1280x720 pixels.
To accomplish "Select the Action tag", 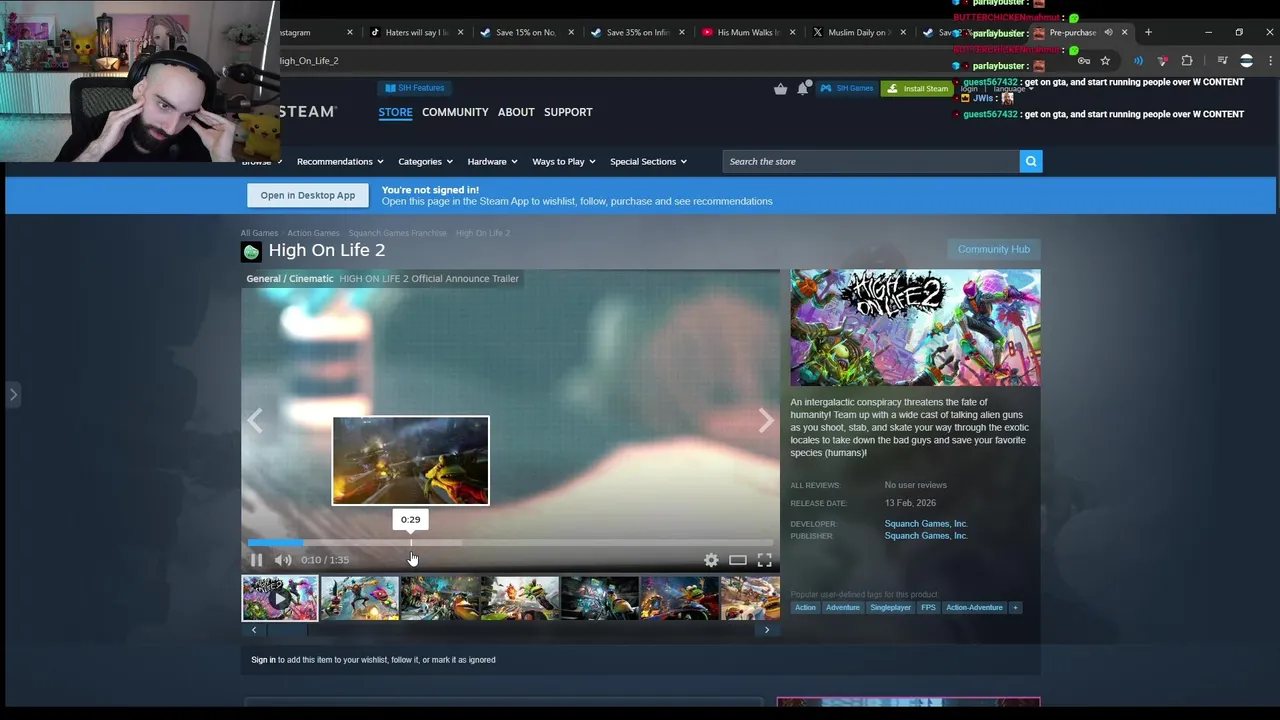I will click(x=805, y=607).
